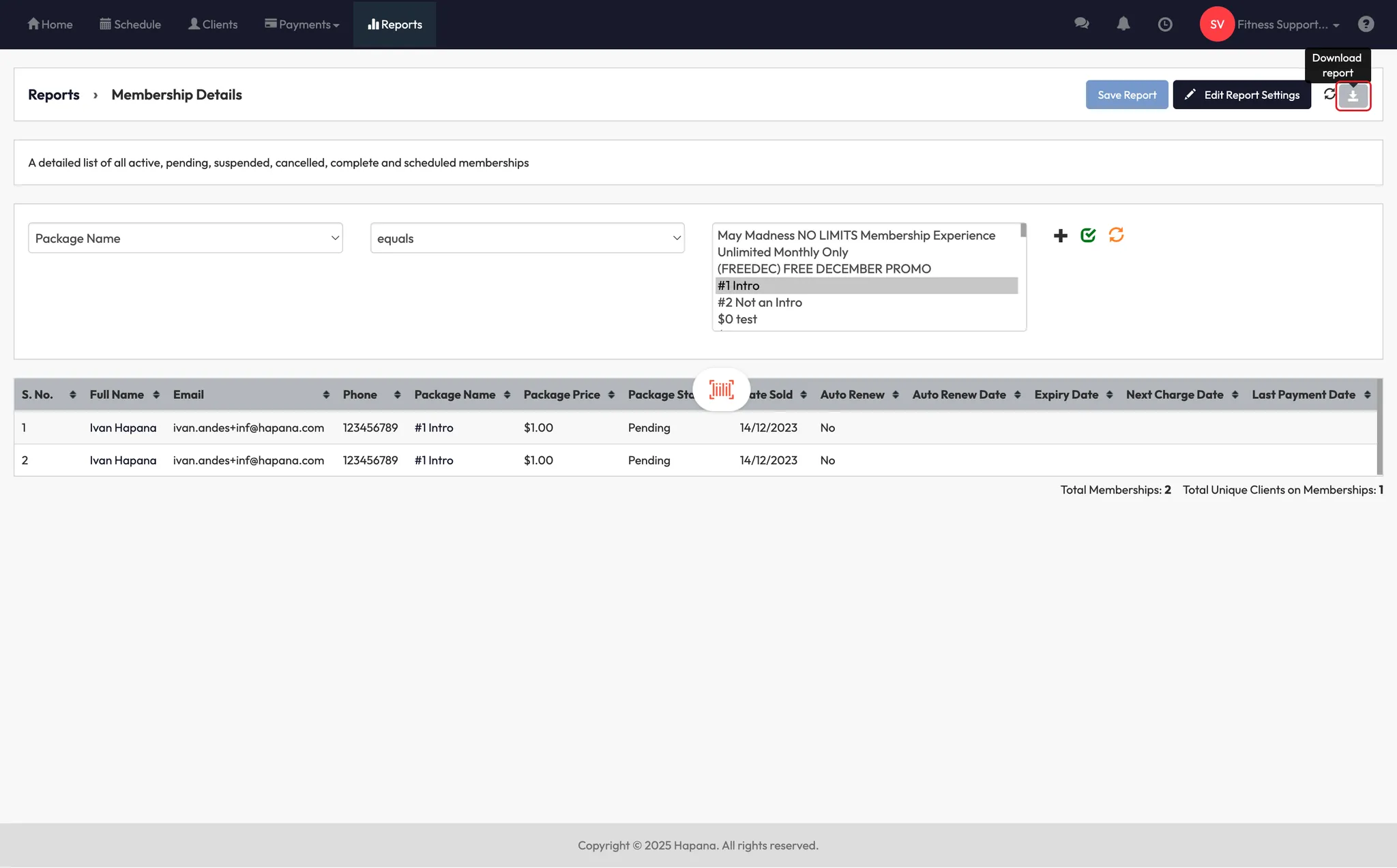Open the Package Name filter dropdown
Image resolution: width=1397 pixels, height=868 pixels.
185,238
